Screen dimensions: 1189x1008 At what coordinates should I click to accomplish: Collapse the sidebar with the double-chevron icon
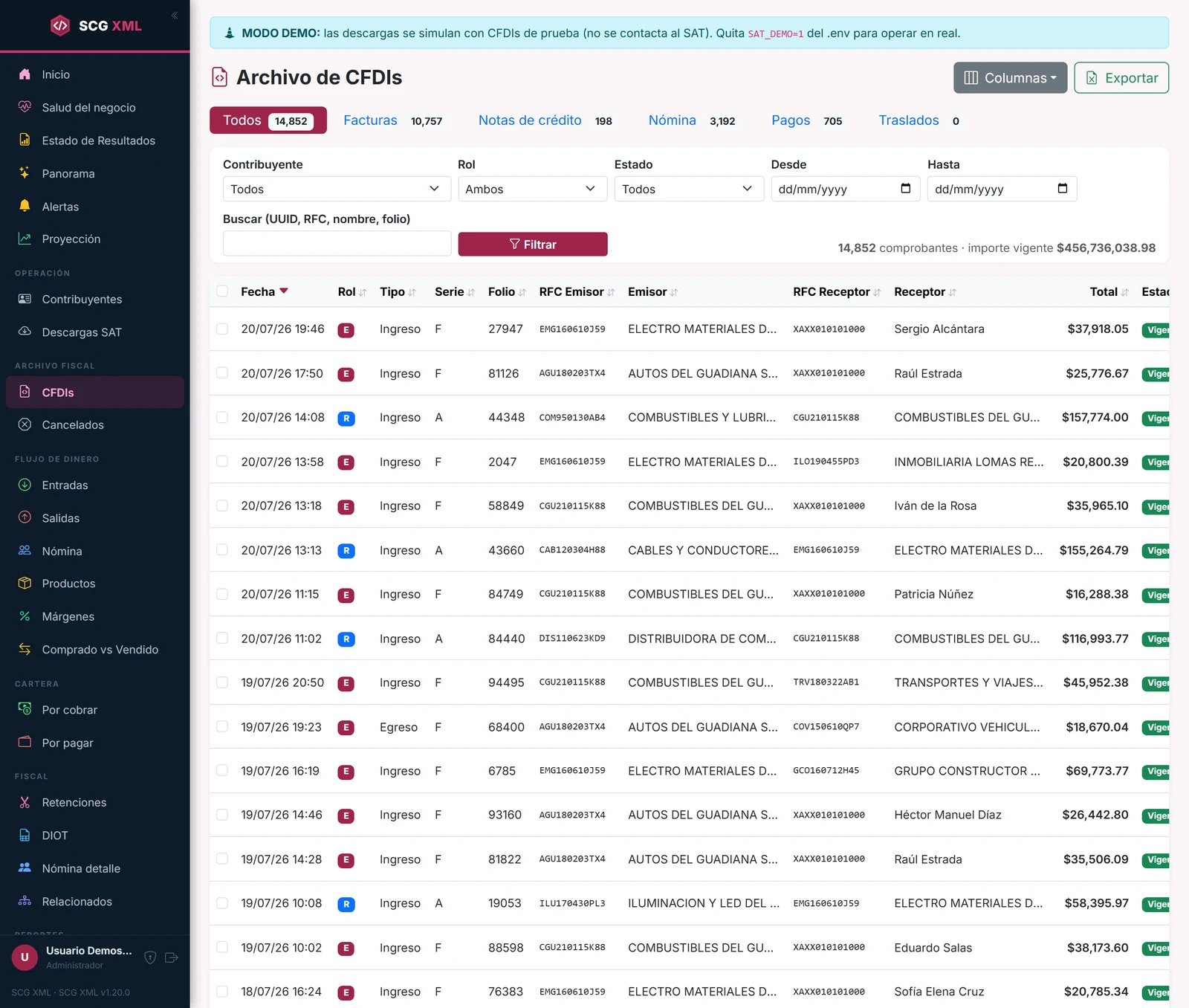tap(175, 16)
